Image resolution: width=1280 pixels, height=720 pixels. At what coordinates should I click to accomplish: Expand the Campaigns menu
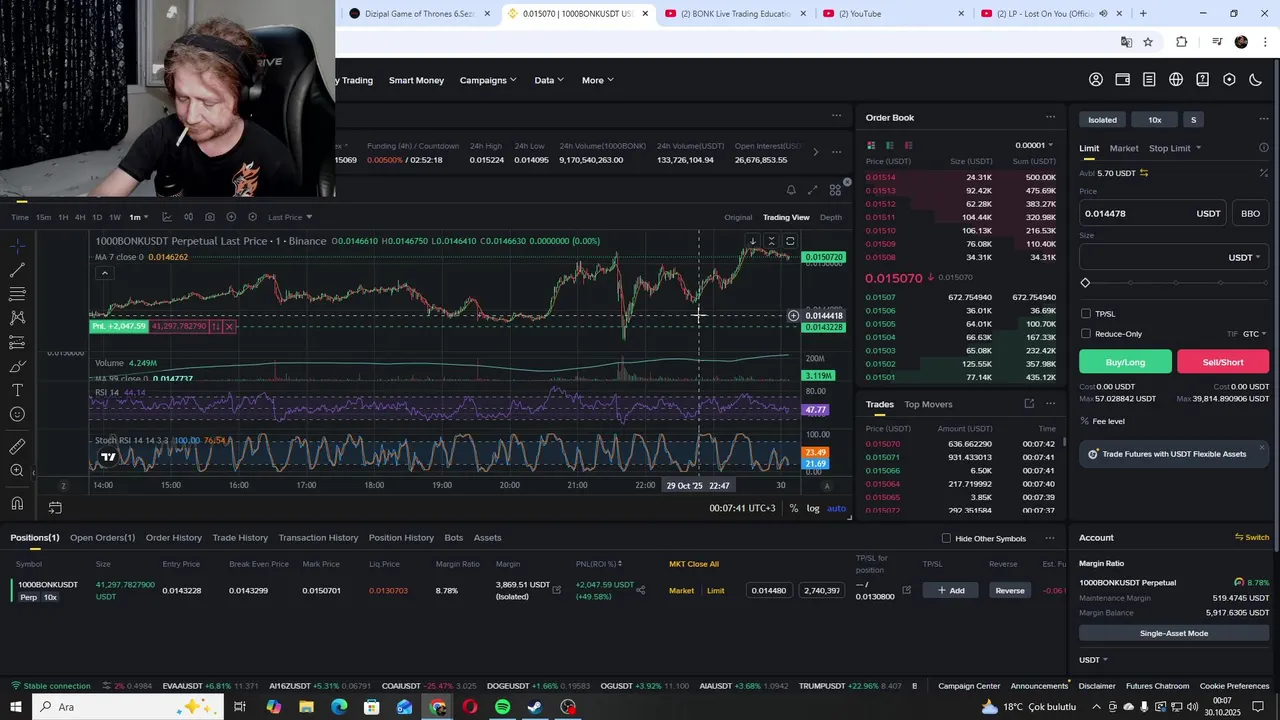click(x=488, y=80)
